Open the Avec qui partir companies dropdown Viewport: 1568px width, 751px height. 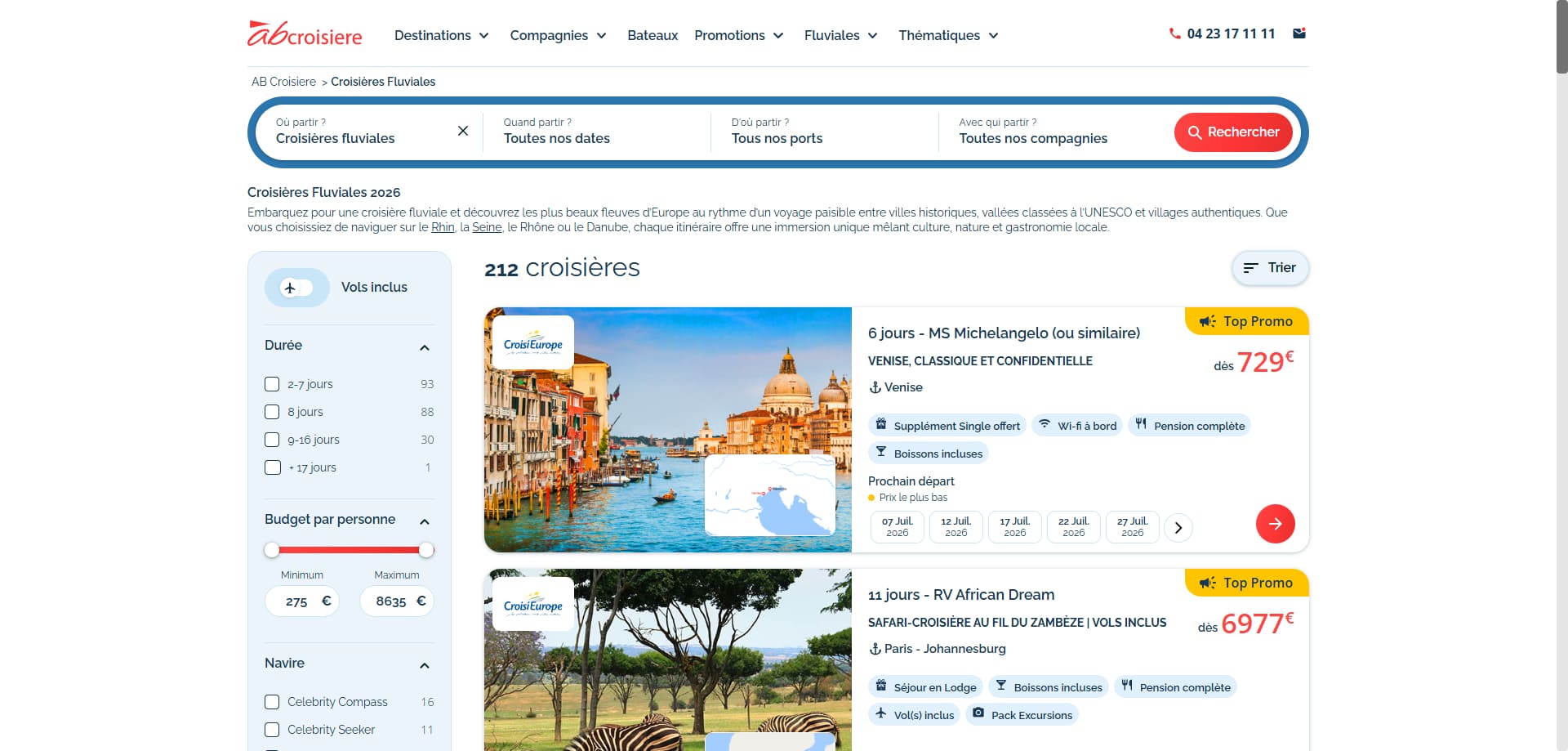[1053, 132]
